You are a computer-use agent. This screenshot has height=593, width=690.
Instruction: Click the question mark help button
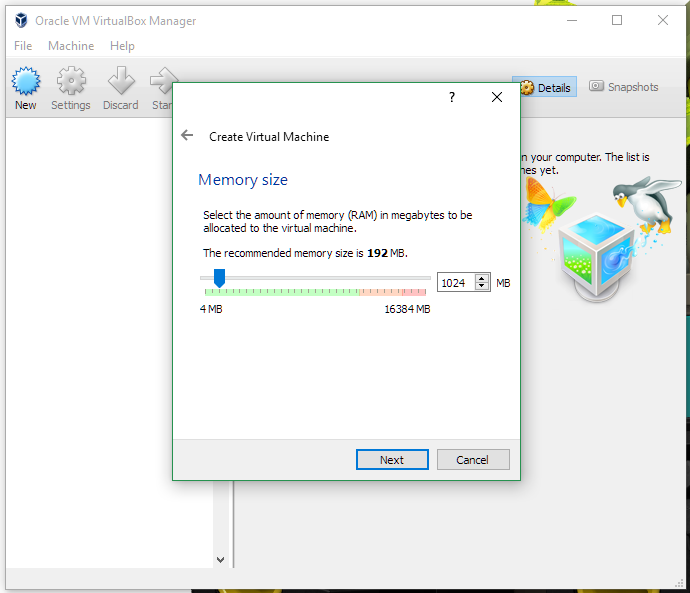point(451,97)
